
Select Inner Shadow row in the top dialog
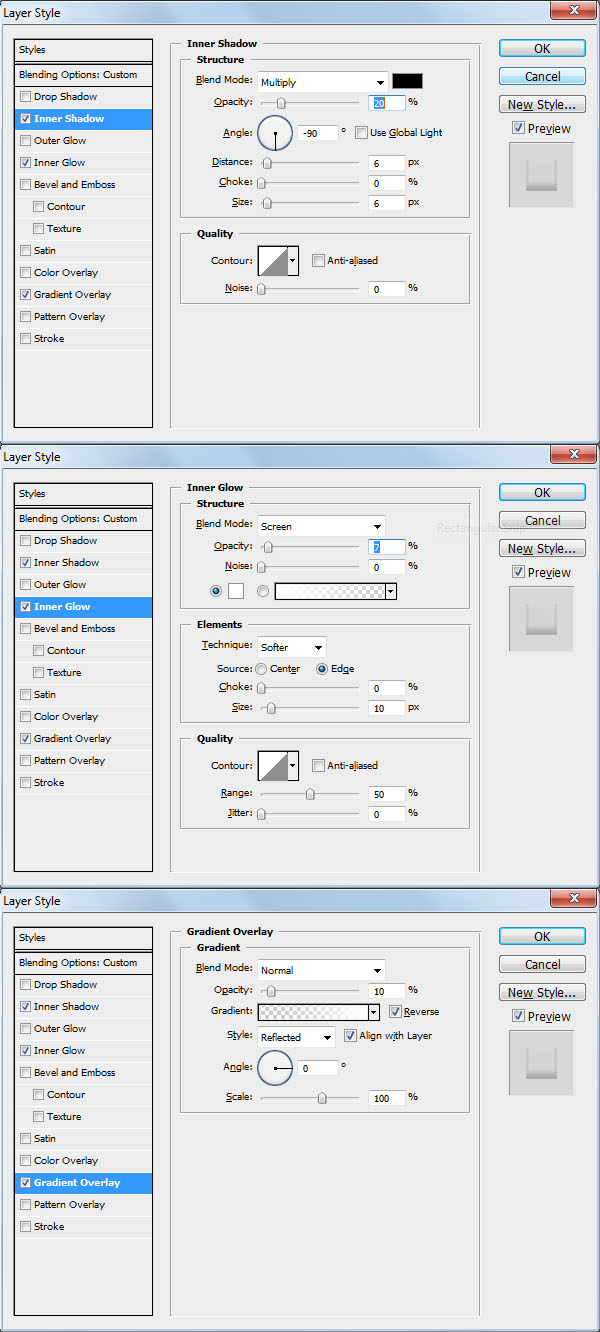pos(84,119)
